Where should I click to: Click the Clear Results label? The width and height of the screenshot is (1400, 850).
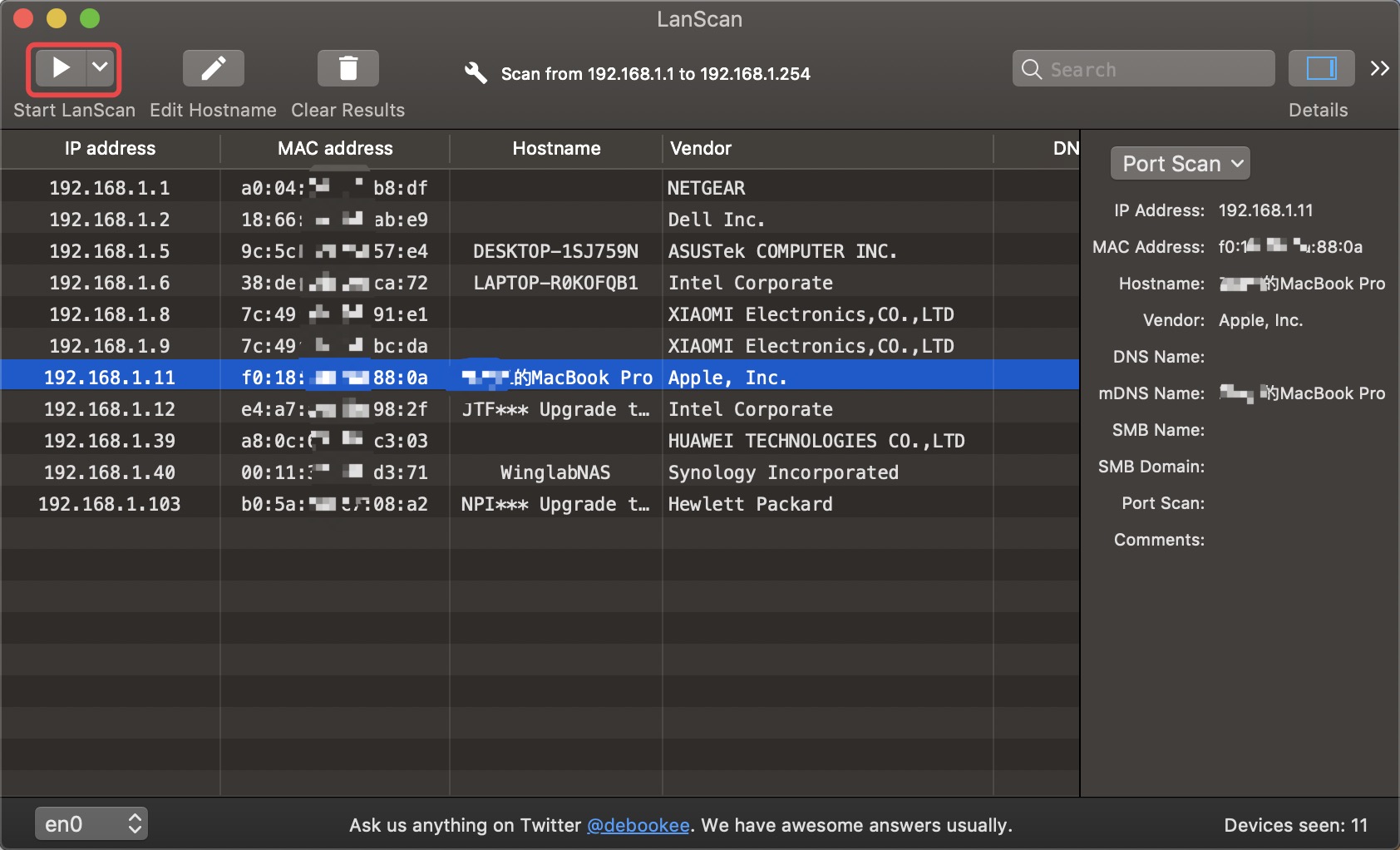[x=348, y=111]
